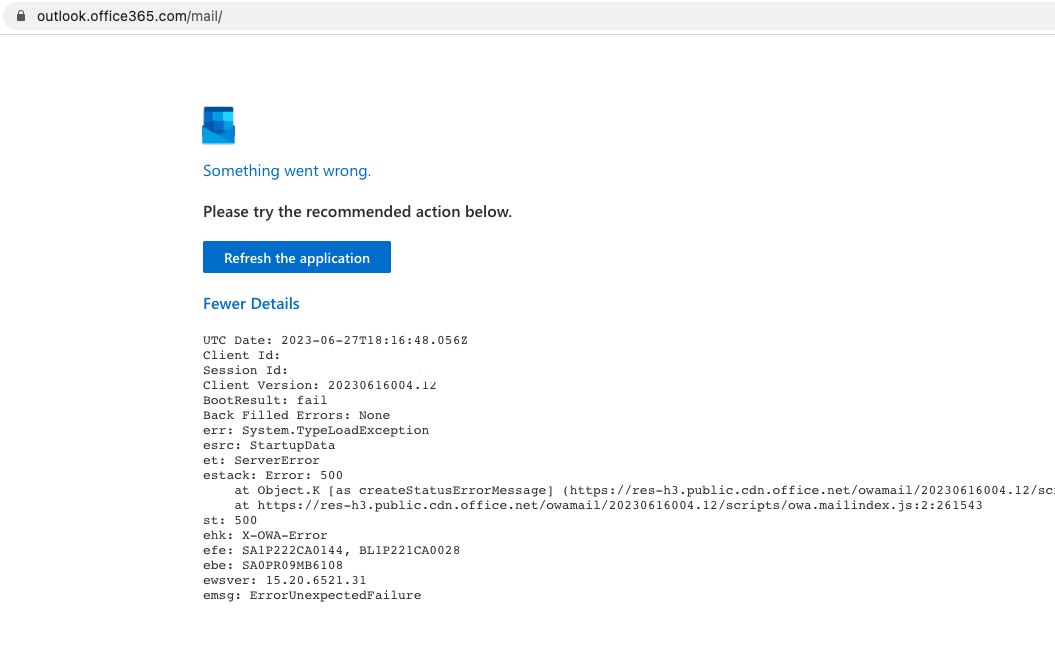The height and width of the screenshot is (662, 1055).
Task: Click the outlook.office365.com/mail/ address bar
Action: pos(528,16)
